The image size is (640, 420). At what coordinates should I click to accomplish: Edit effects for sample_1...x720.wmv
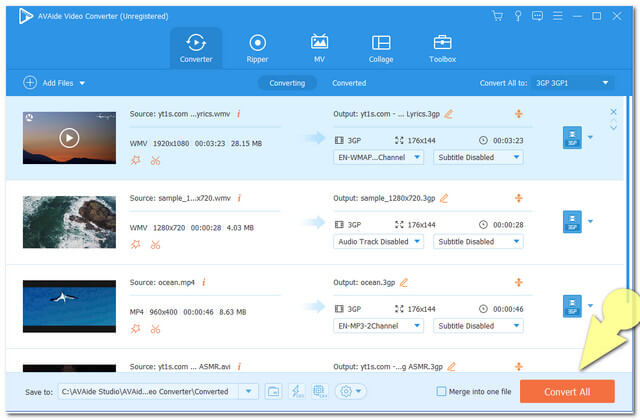coord(136,244)
